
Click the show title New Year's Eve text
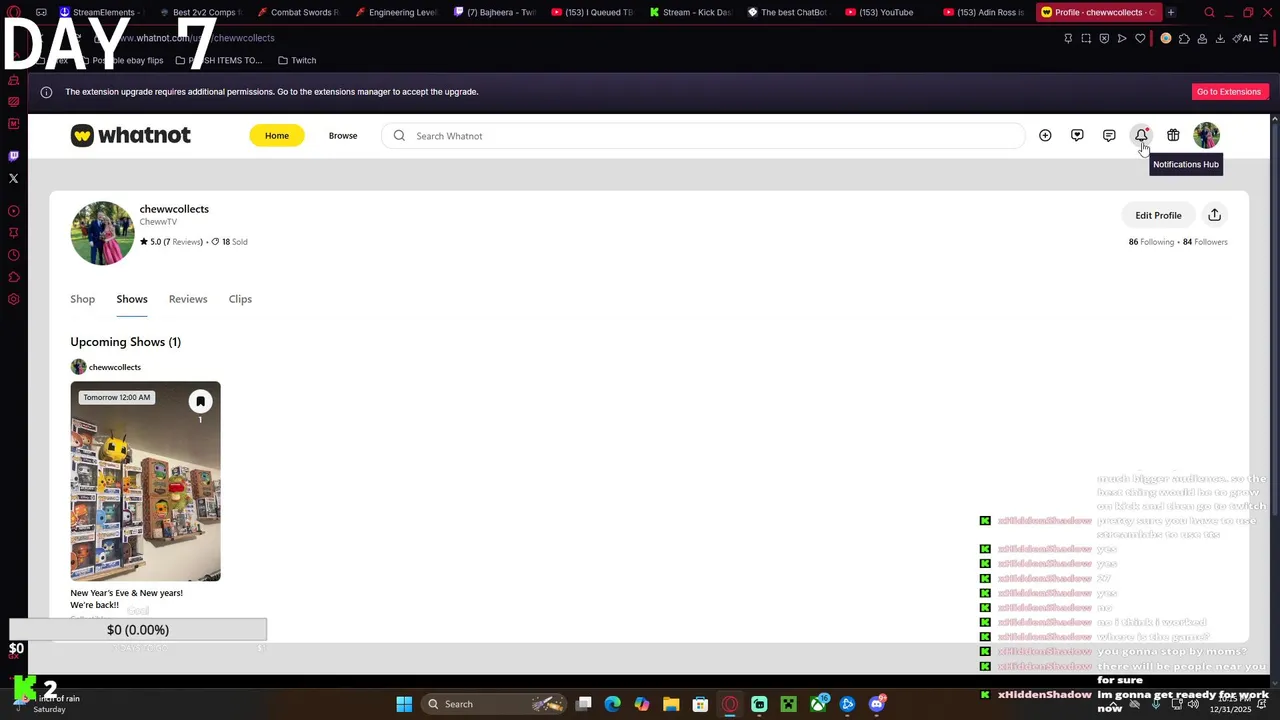(126, 599)
